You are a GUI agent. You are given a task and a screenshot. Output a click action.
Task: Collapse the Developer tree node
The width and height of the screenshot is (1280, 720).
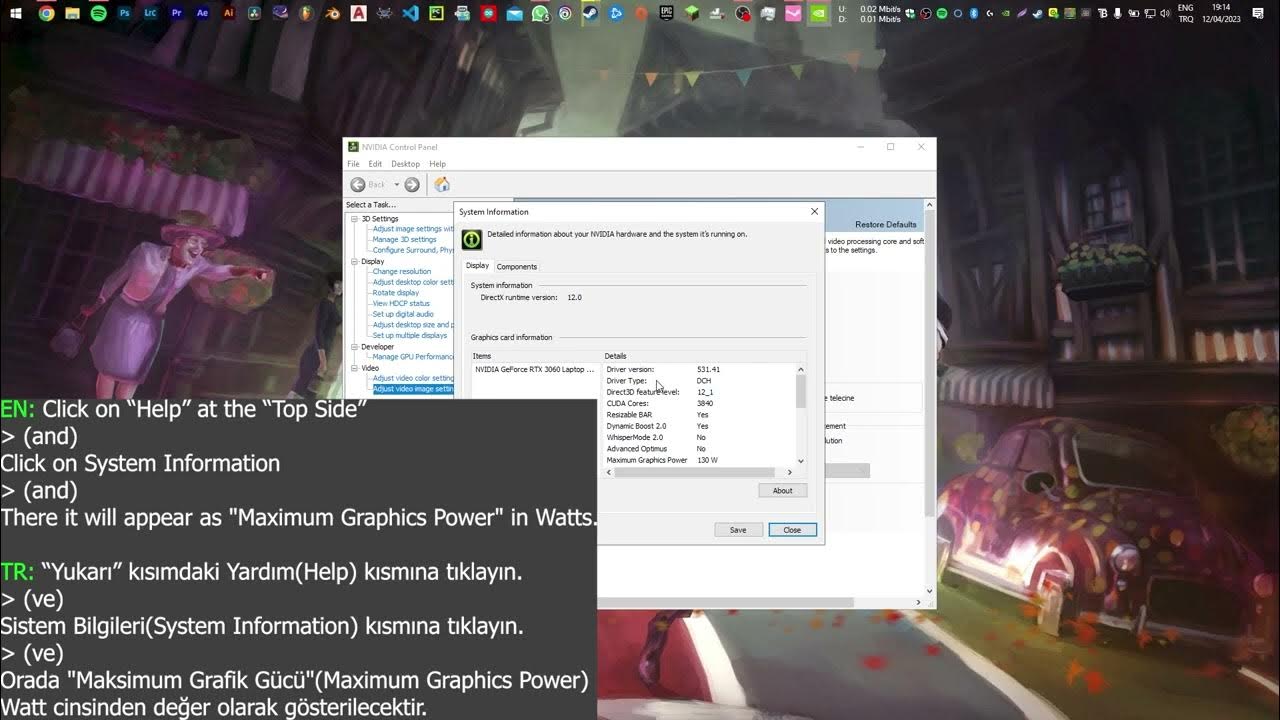[353, 346]
